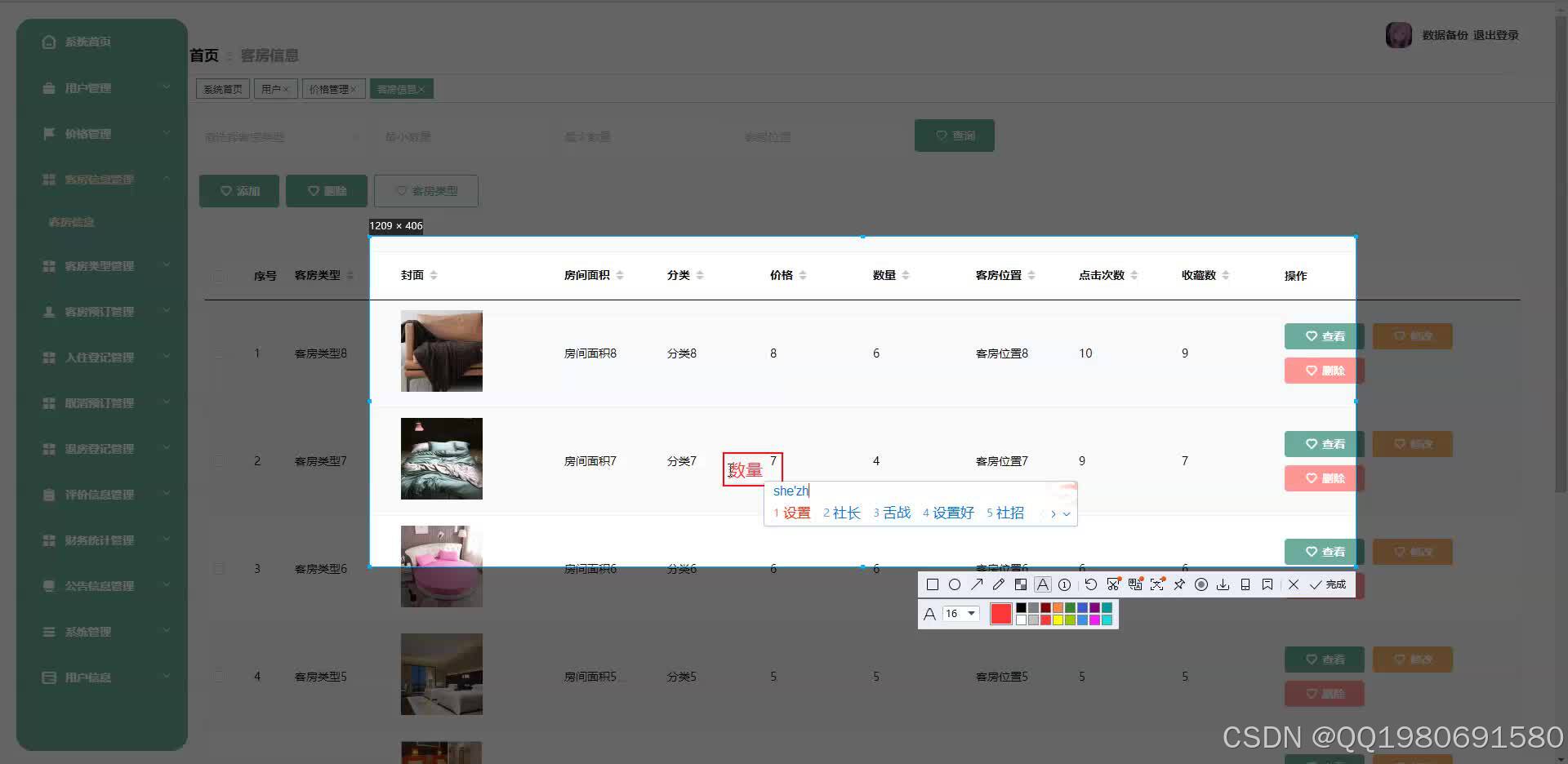Screen dimensions: 1568x764
Task: Select the yellow color swatch
Action: (1059, 619)
